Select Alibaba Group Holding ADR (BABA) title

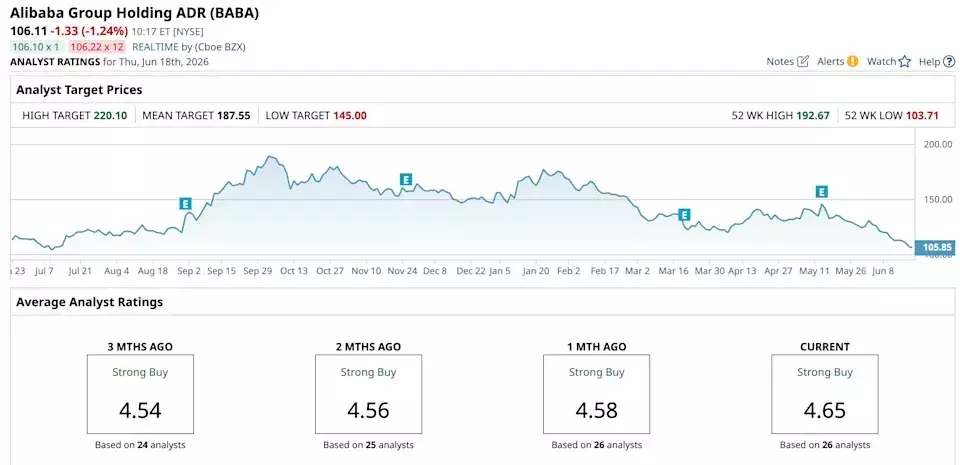click(x=134, y=15)
